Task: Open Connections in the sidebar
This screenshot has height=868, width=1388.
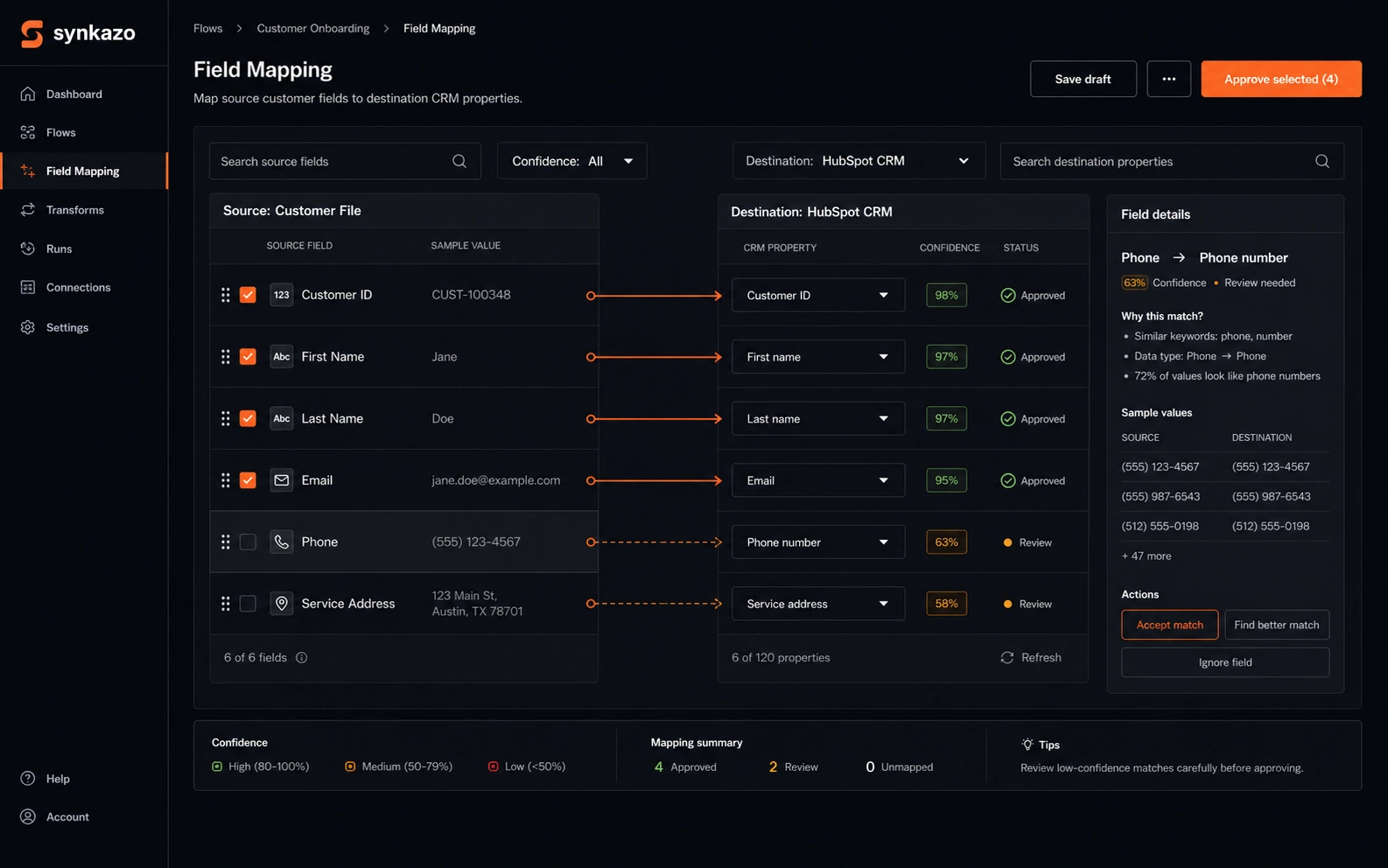Action: 83,287
